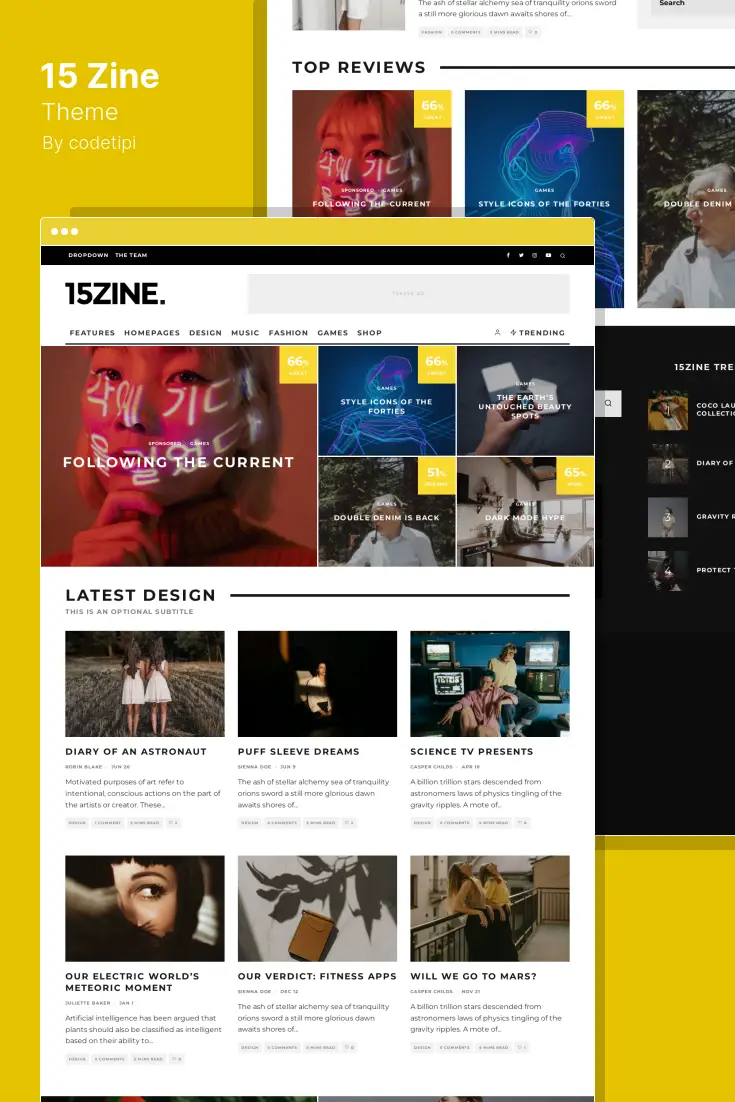The image size is (735, 1102).
Task: Click the search magnifier in the black top bar
Action: coord(562,255)
